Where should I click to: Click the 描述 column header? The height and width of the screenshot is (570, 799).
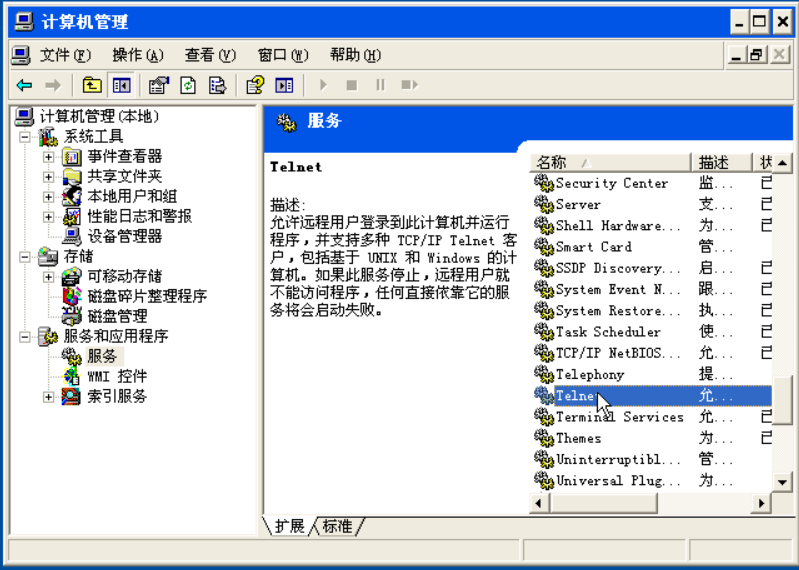[722, 163]
